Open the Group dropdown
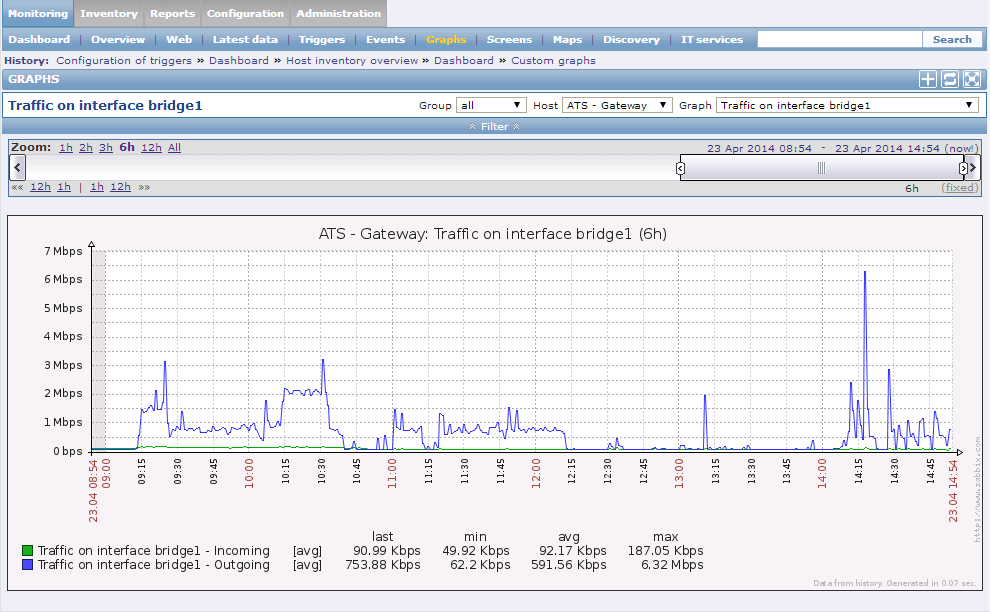The width and height of the screenshot is (990, 612). tap(491, 105)
